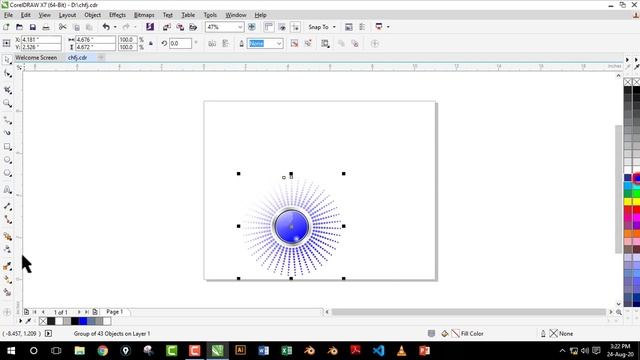Open the outline width None dropdown

coord(279,43)
